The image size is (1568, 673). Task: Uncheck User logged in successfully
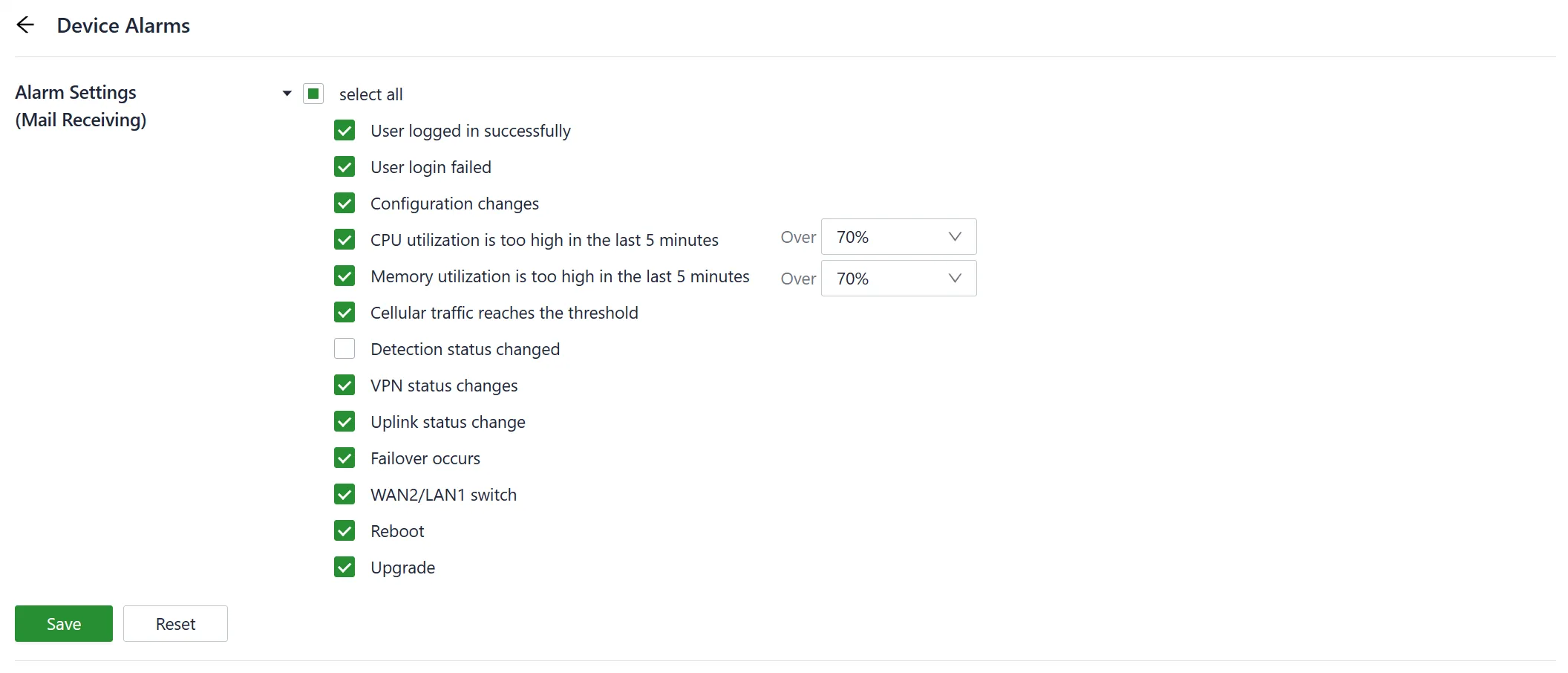pos(344,131)
